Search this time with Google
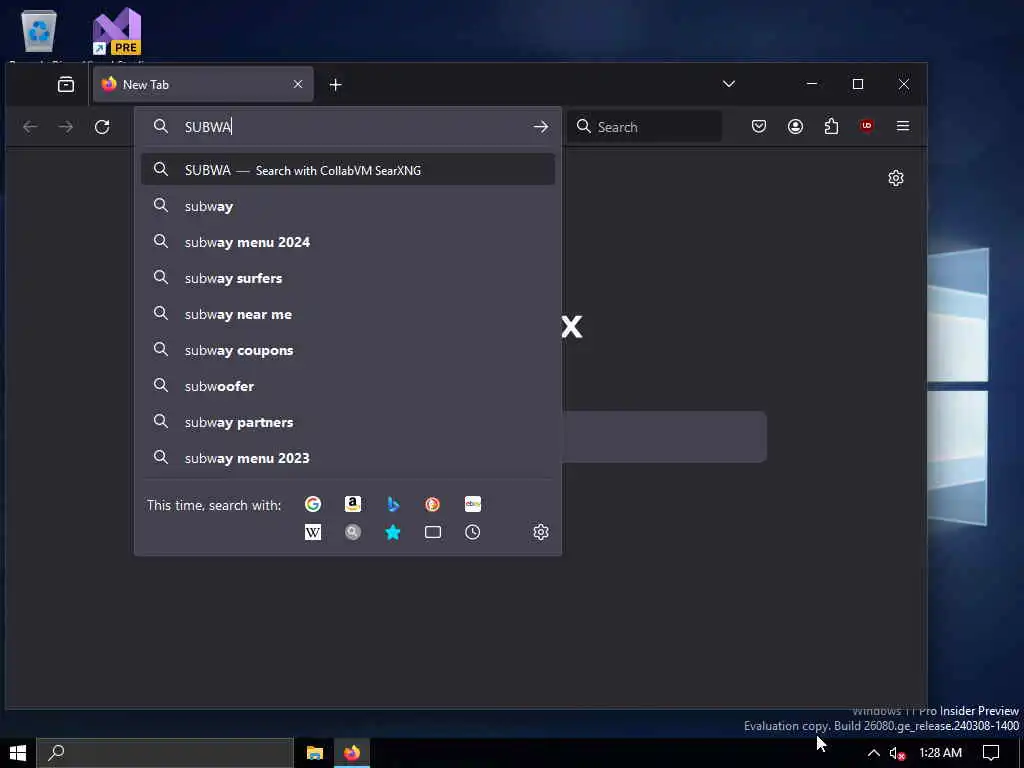This screenshot has width=1024, height=768. pos(313,504)
